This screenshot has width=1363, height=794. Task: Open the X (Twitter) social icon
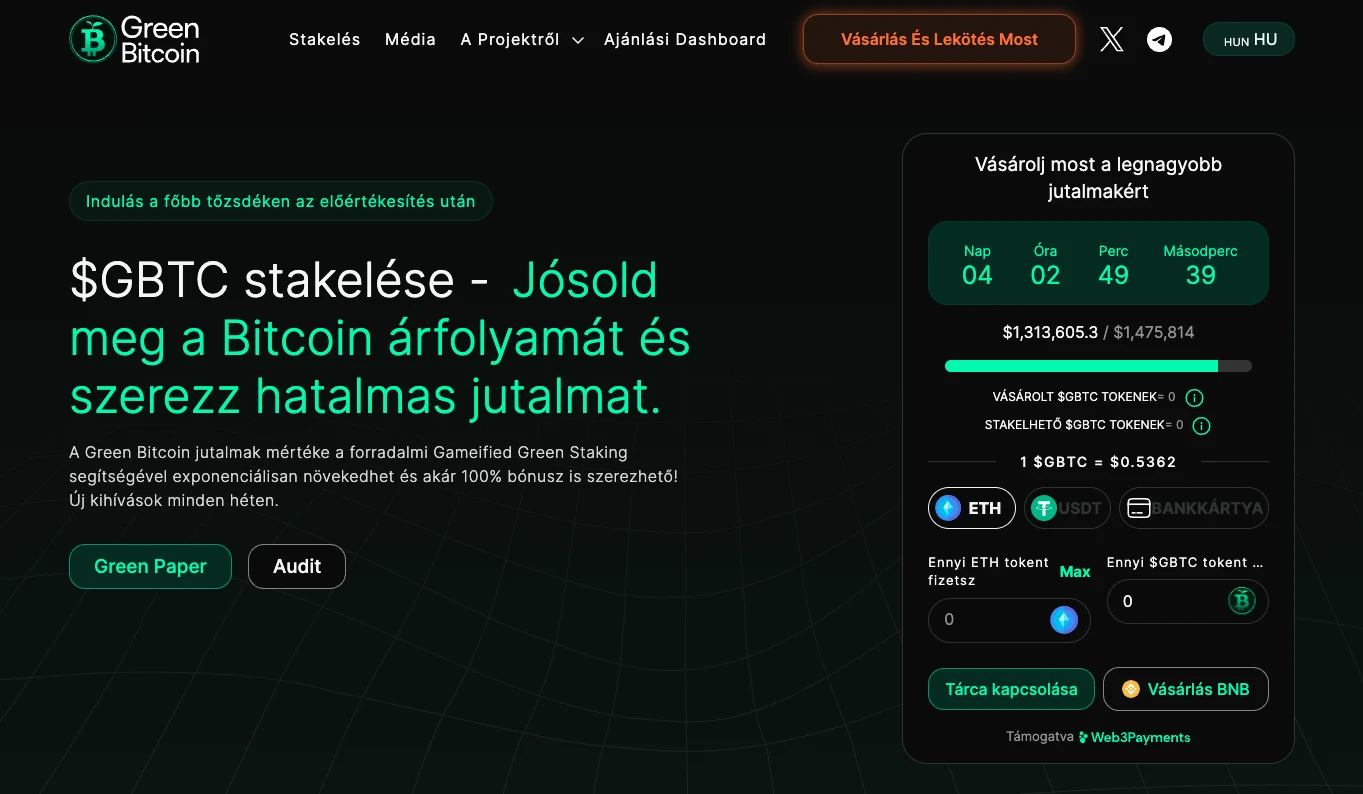coord(1111,39)
